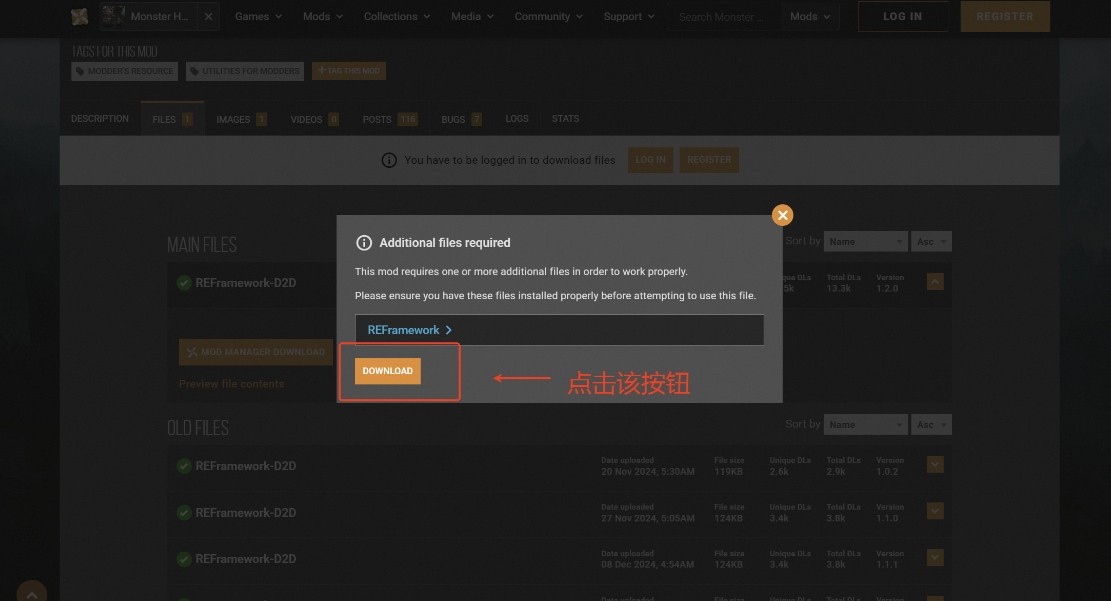Click the Tag This Mod button
The height and width of the screenshot is (601, 1111).
pyautogui.click(x=348, y=71)
